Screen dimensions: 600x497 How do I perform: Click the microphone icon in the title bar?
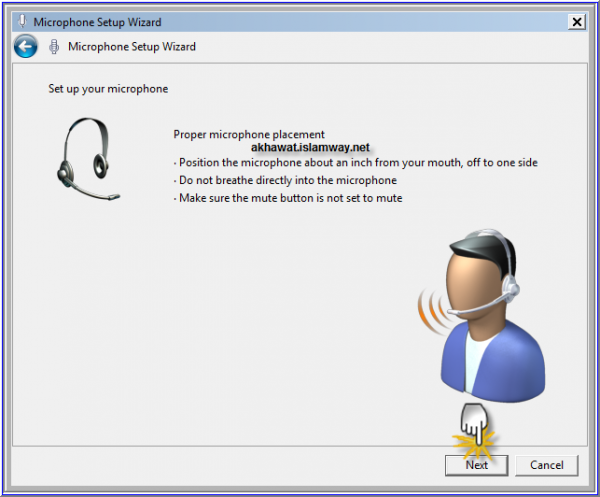(23, 21)
